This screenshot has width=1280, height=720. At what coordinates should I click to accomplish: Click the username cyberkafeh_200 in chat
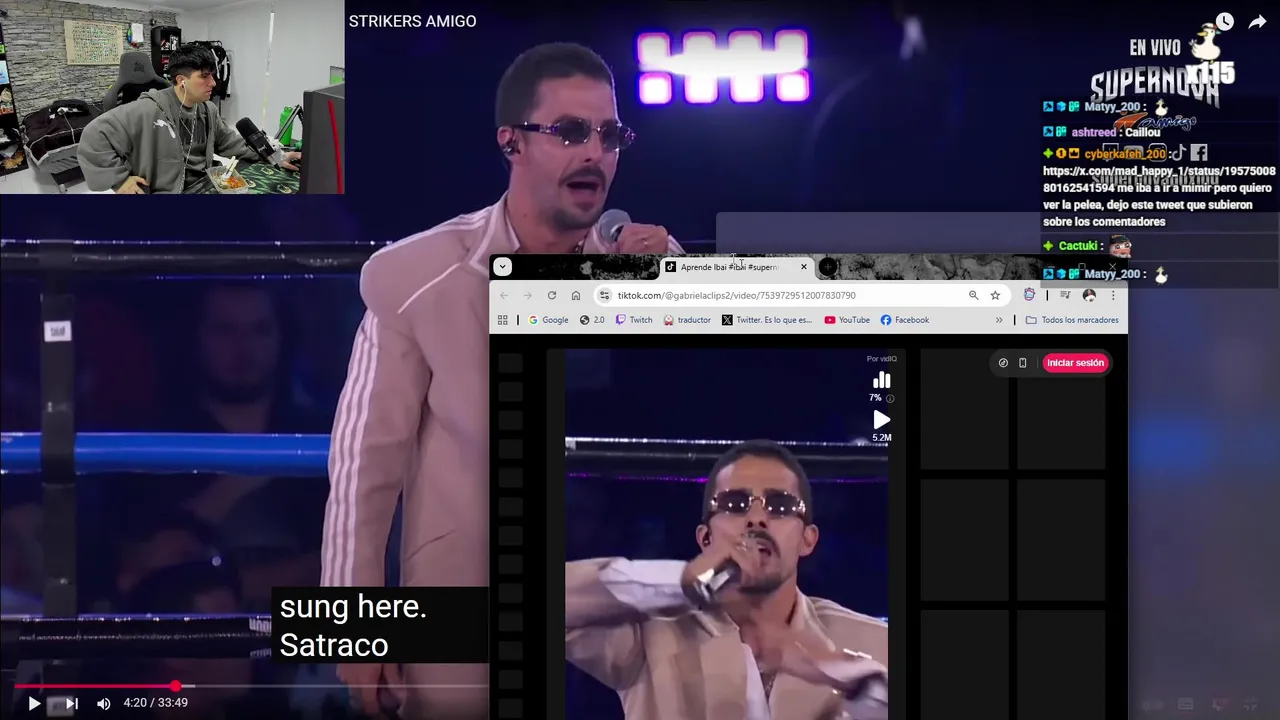point(1125,154)
